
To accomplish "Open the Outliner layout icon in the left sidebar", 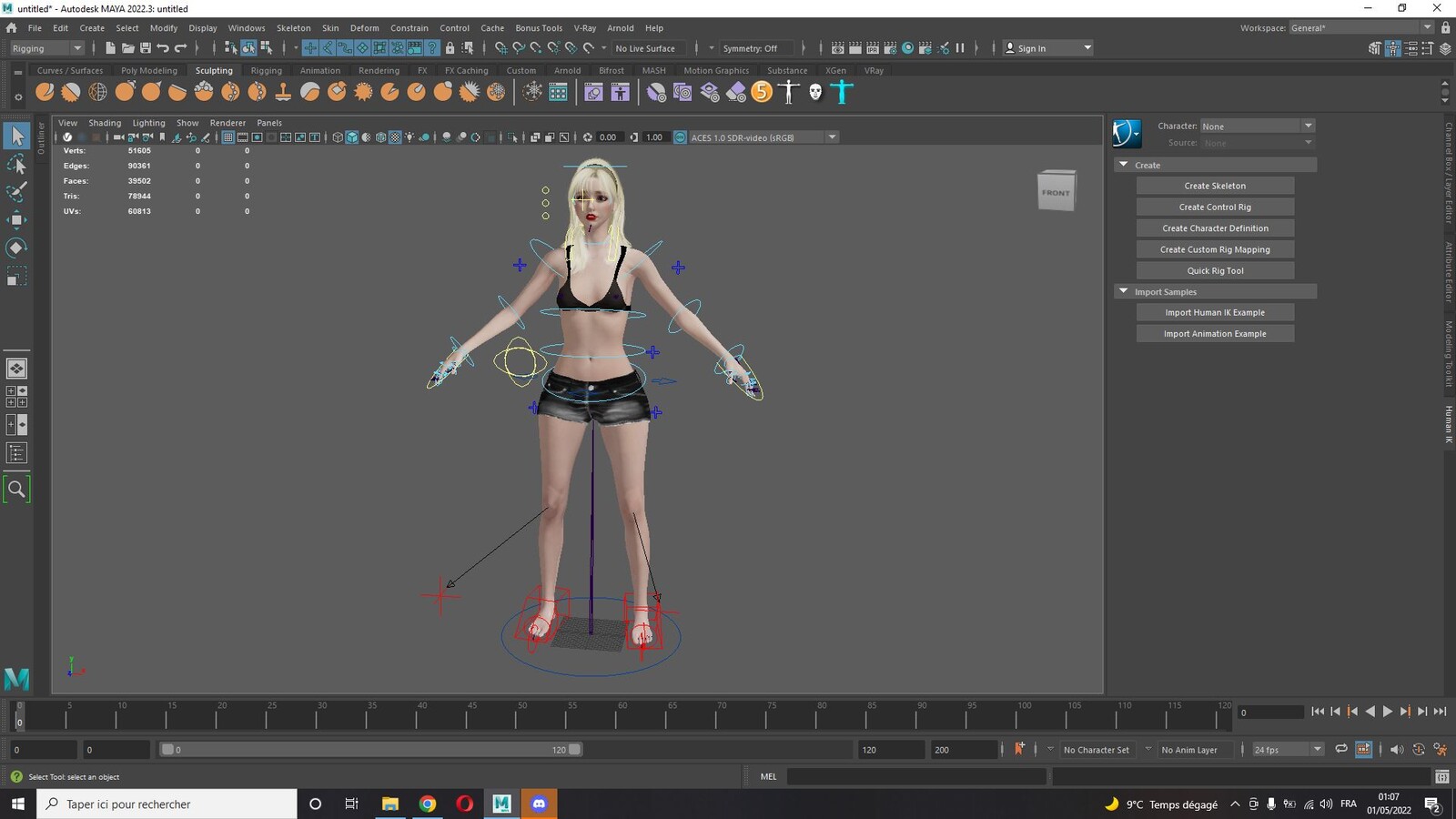I will [x=16, y=453].
